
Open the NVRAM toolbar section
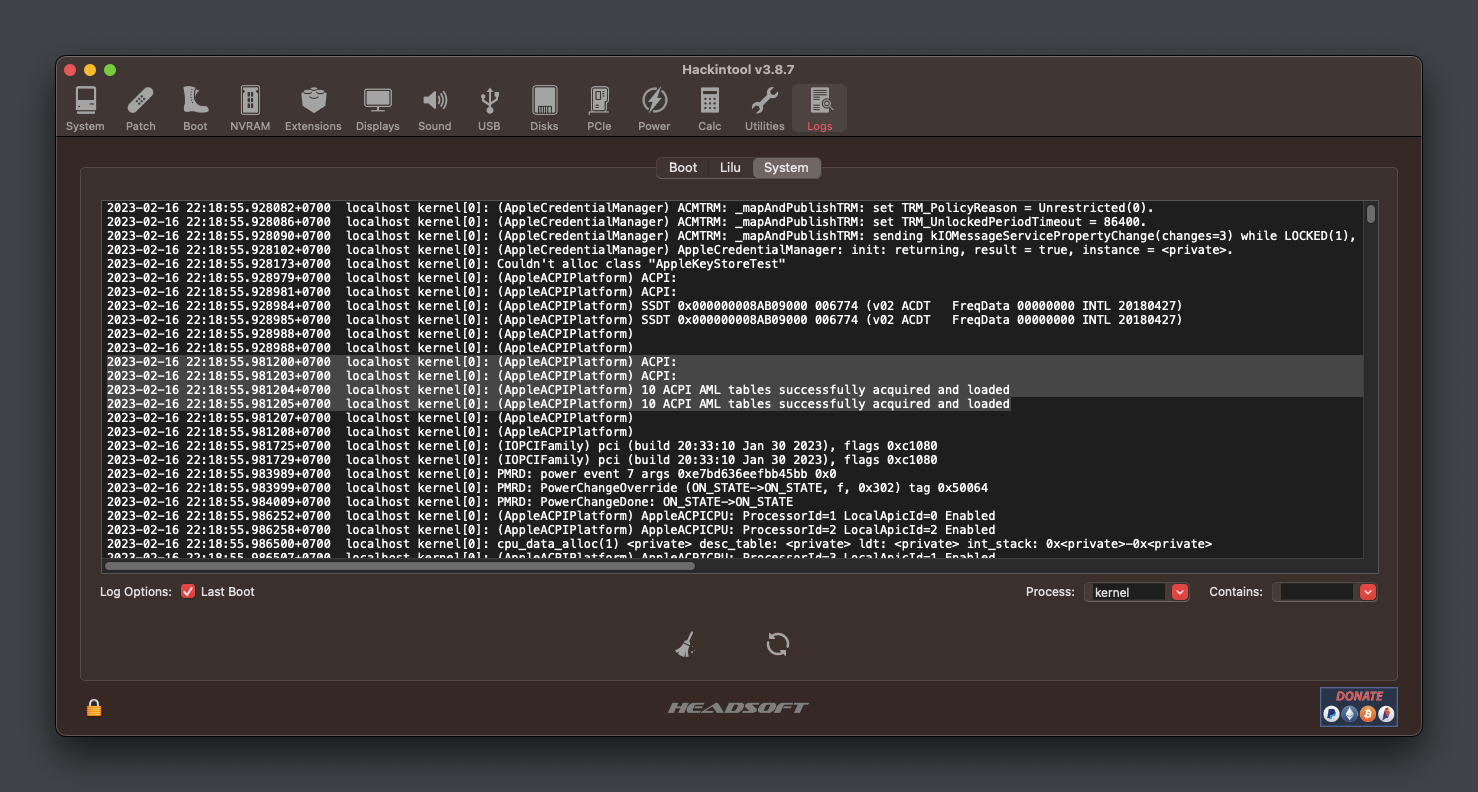tap(250, 109)
